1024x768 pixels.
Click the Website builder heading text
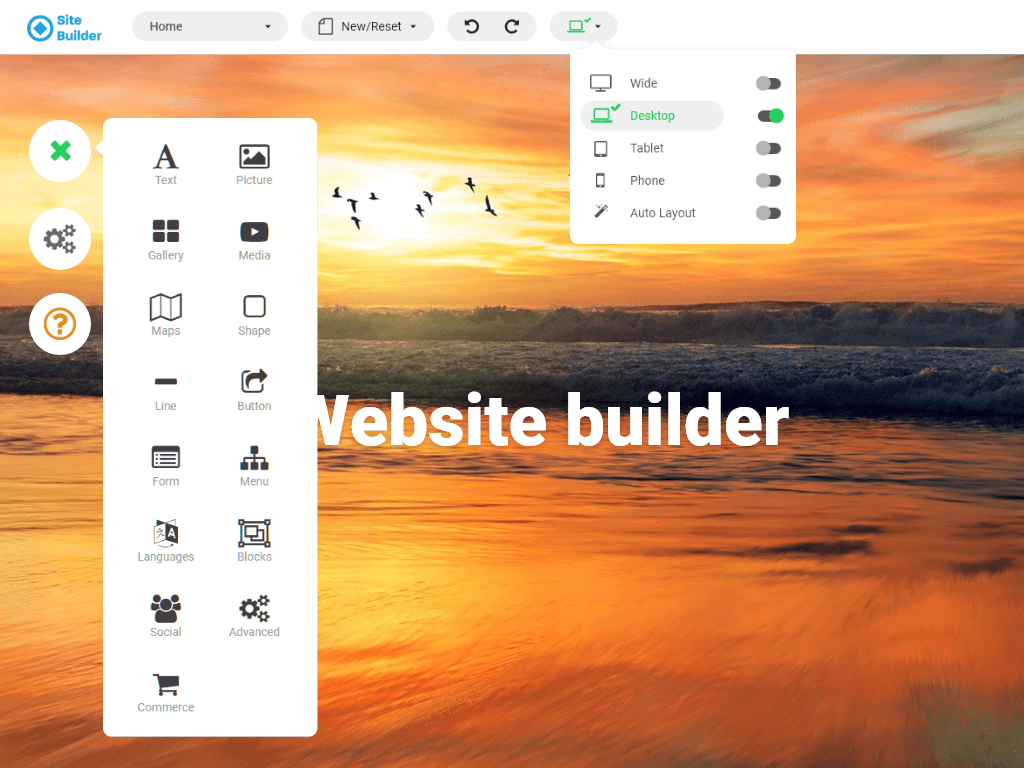pyautogui.click(x=553, y=421)
